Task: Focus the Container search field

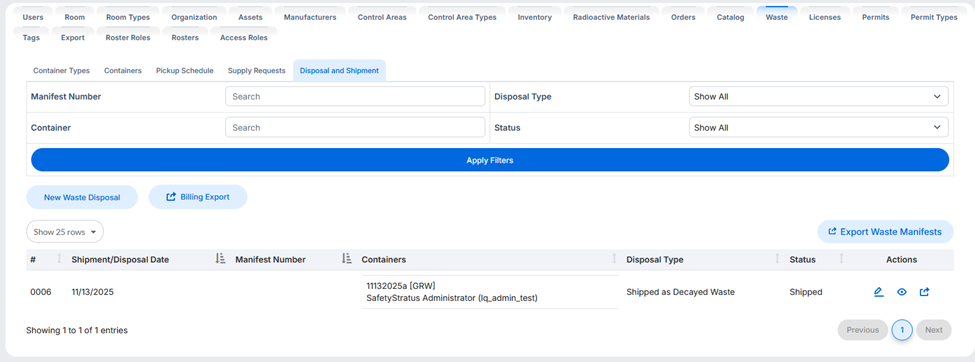Action: pyautogui.click(x=355, y=128)
